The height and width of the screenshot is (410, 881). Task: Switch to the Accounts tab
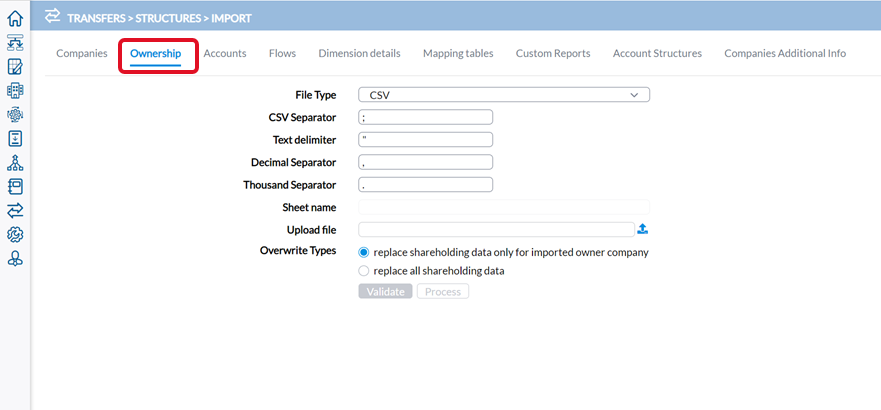(225, 53)
